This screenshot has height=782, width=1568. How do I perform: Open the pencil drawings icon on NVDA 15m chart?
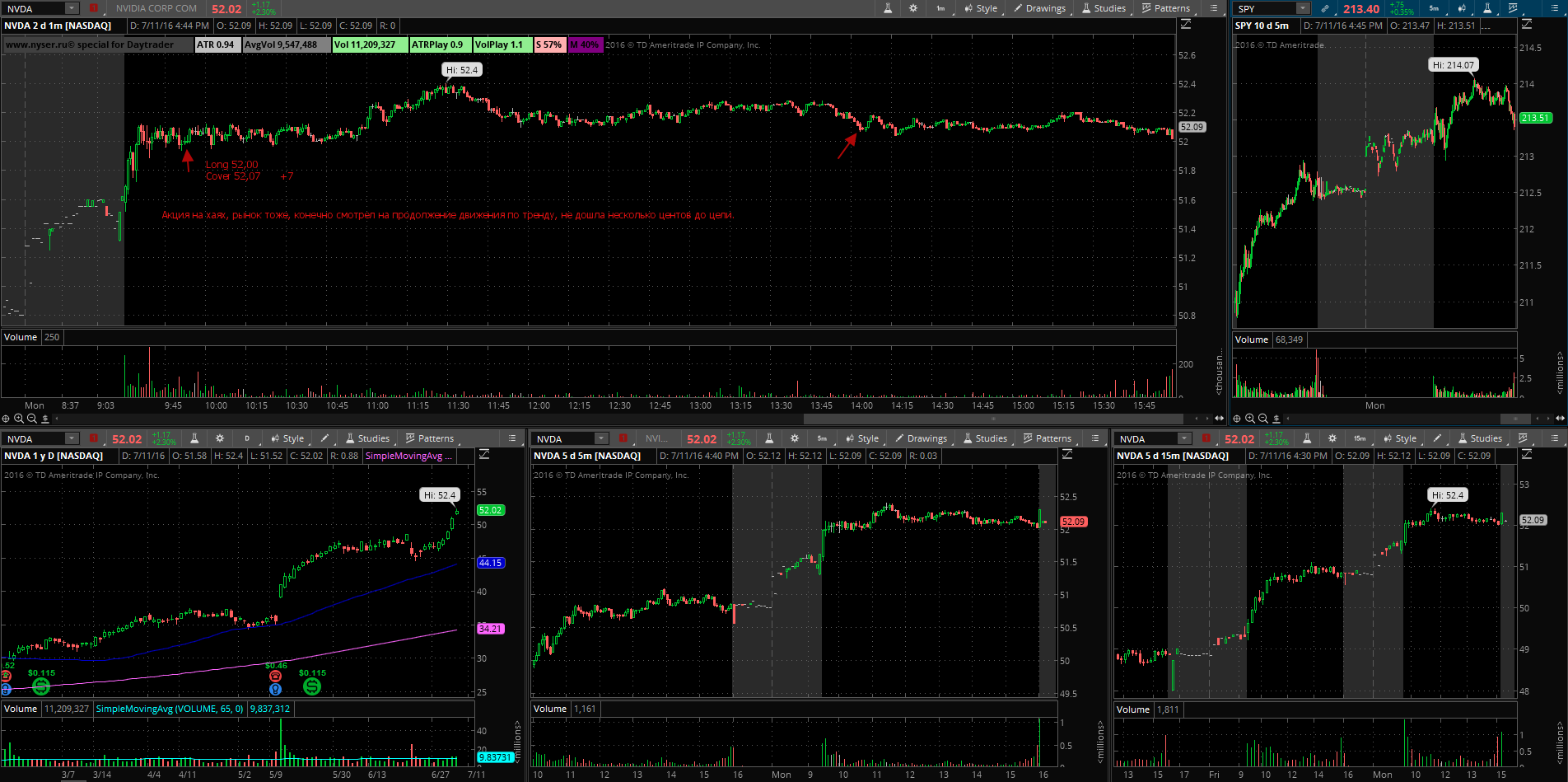(x=1437, y=438)
